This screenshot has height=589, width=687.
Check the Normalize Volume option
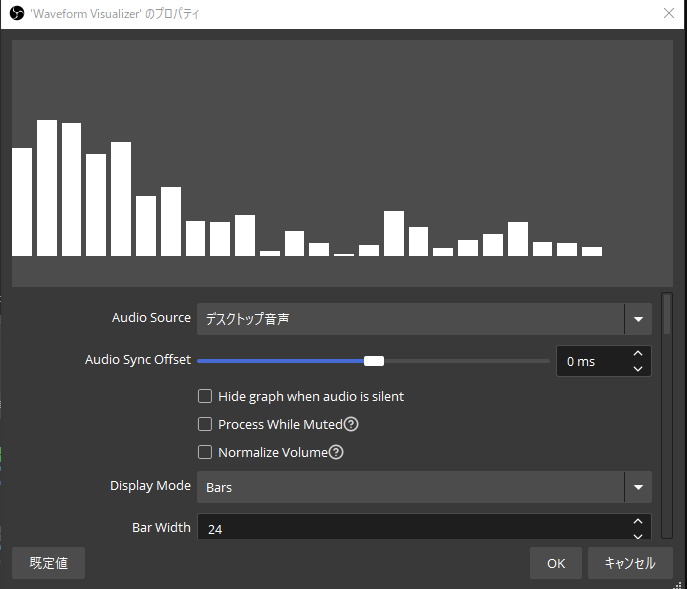(x=205, y=452)
